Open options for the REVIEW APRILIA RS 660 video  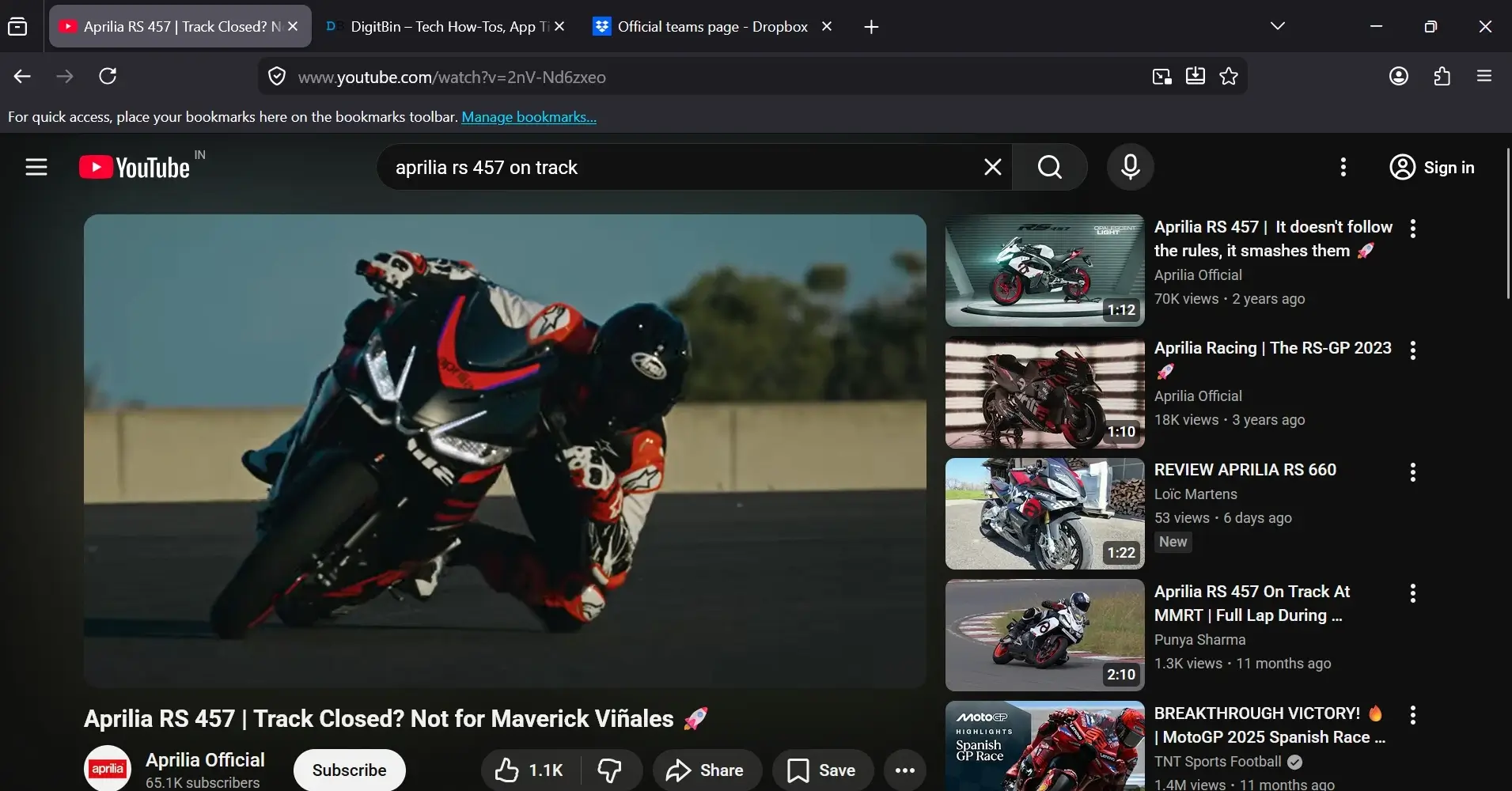pyautogui.click(x=1413, y=472)
